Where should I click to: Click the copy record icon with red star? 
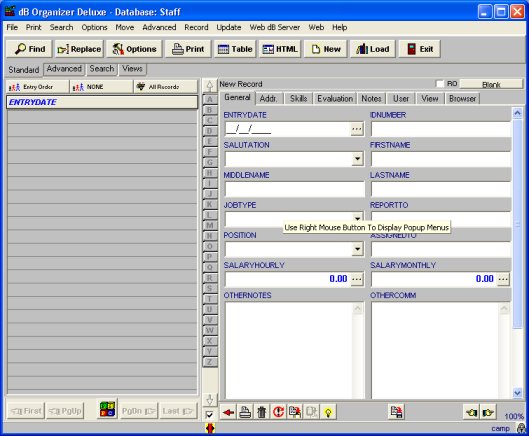(295, 412)
